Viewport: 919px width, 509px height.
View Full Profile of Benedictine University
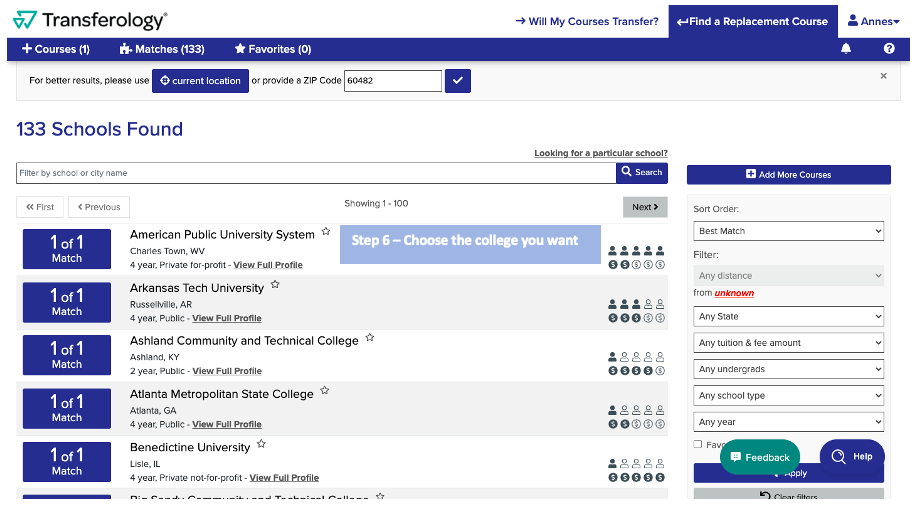click(284, 478)
